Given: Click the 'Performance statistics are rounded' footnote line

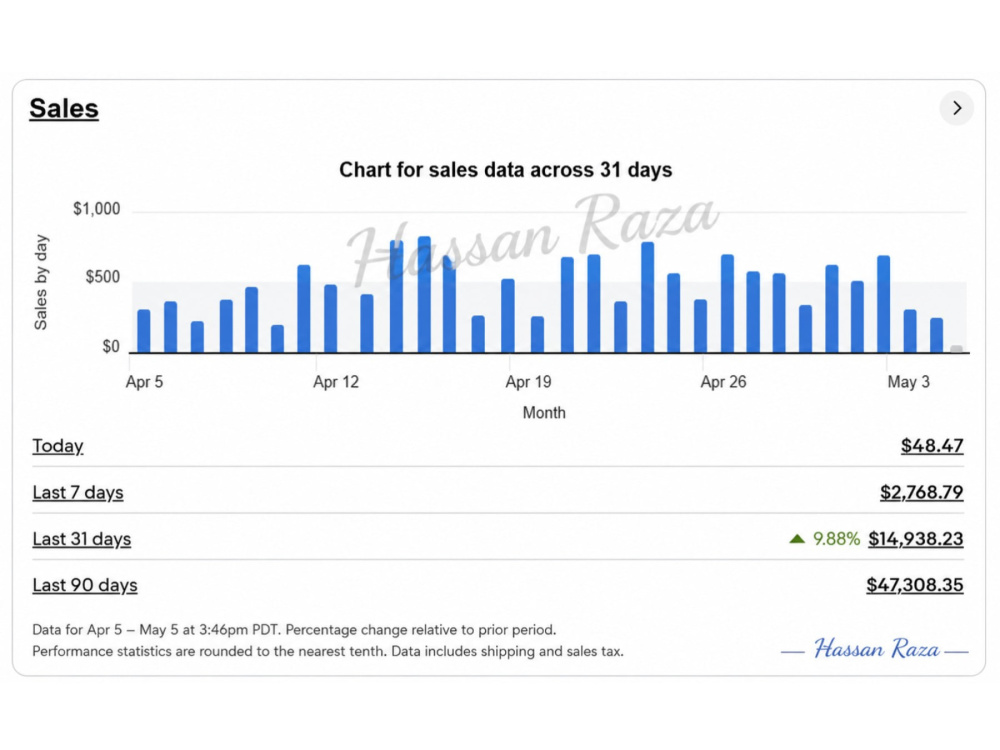Looking at the screenshot, I should (328, 651).
